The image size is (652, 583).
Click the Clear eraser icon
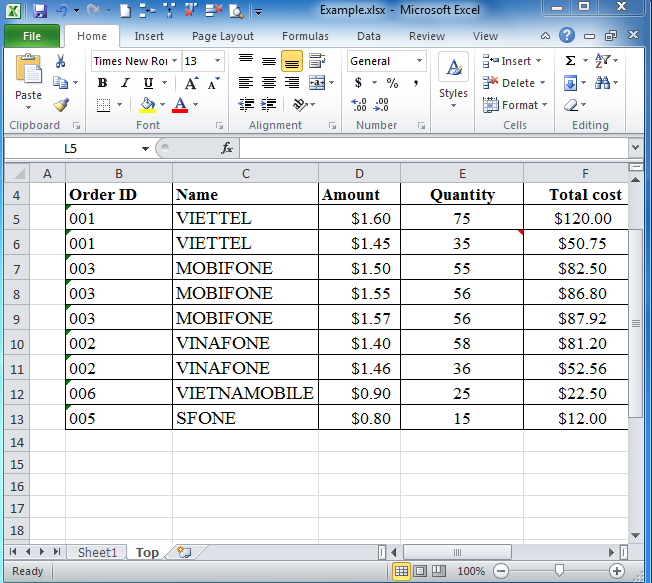pyautogui.click(x=571, y=105)
